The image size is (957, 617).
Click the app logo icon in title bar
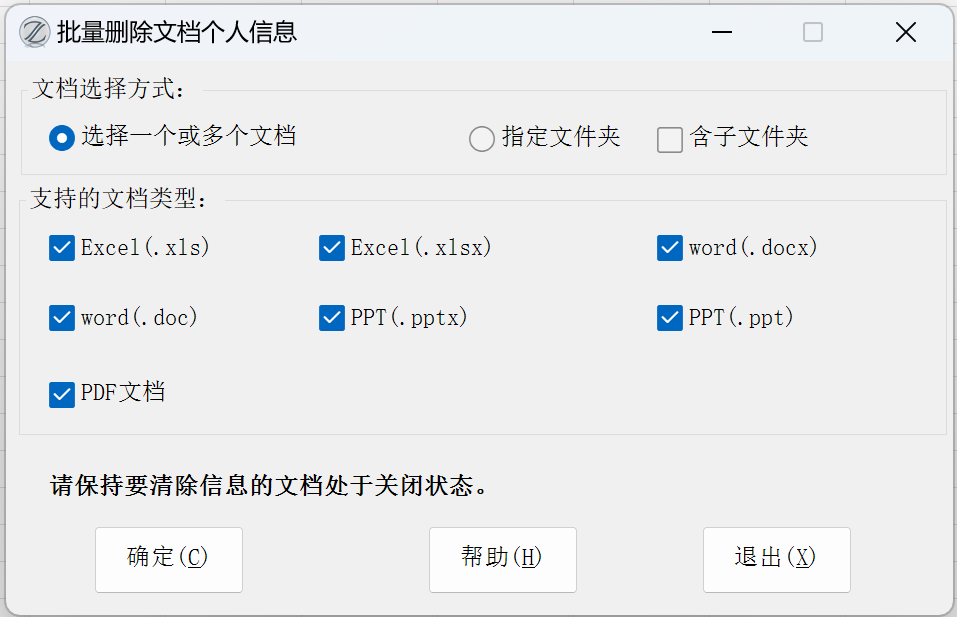tap(34, 33)
